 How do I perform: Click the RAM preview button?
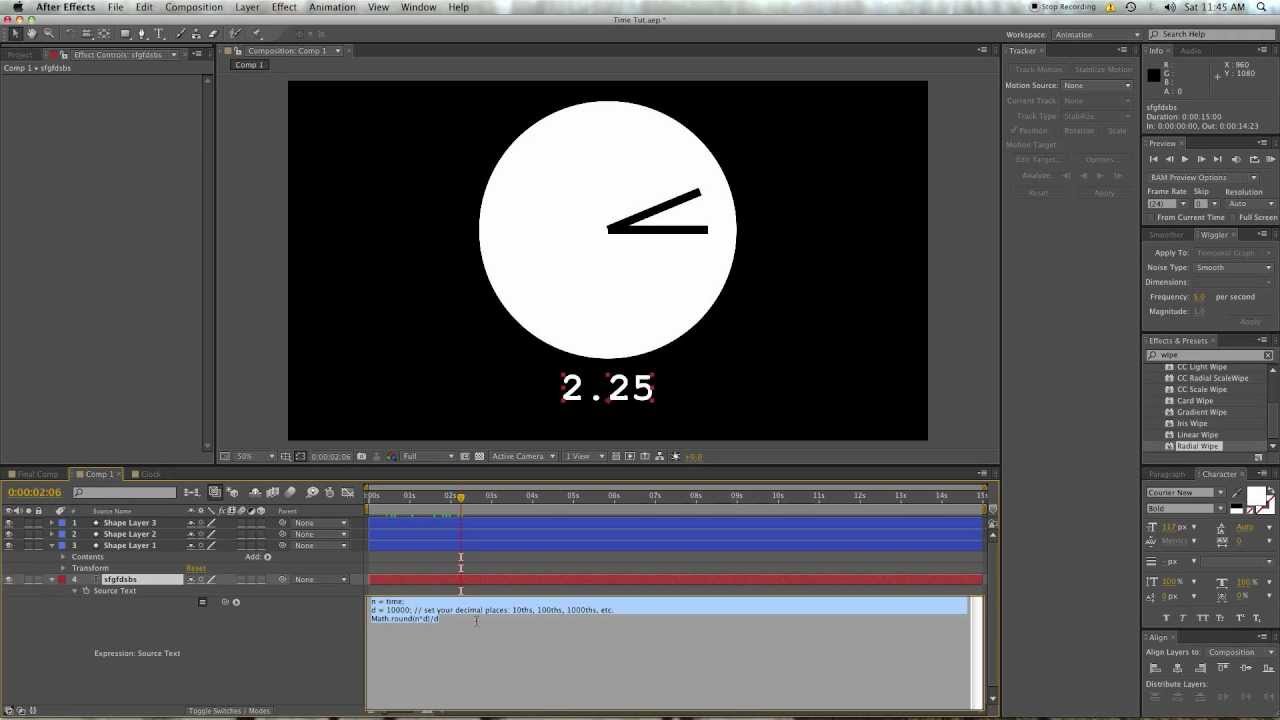[1271, 159]
